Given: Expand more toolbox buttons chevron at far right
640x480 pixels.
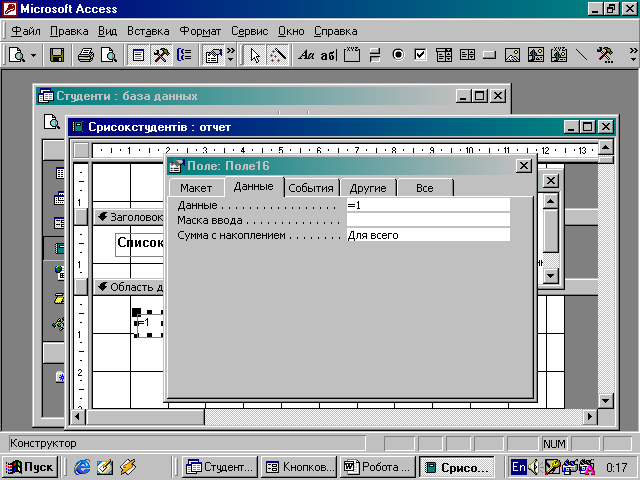Looking at the screenshot, I should coord(633,55).
